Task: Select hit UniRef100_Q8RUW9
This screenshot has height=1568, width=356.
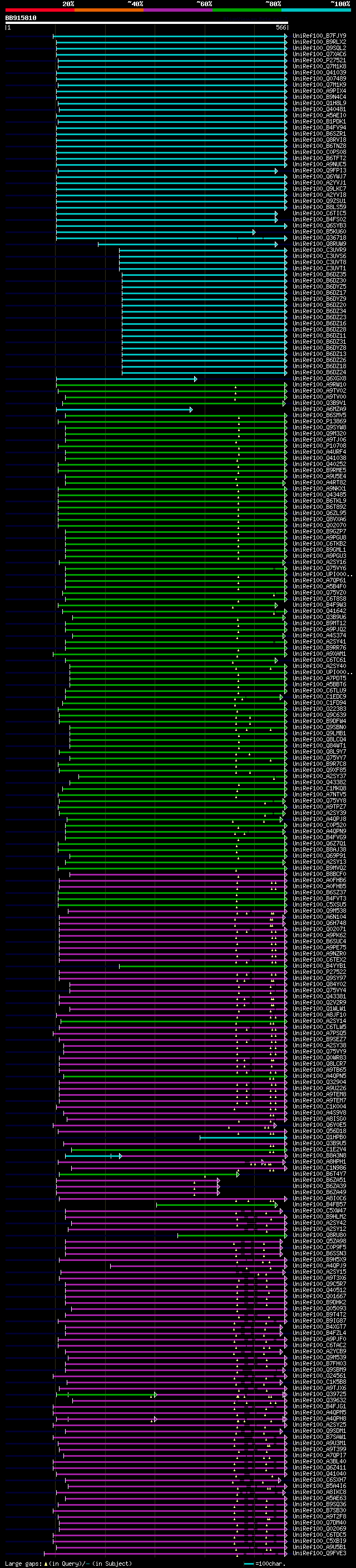Action: 319,244
